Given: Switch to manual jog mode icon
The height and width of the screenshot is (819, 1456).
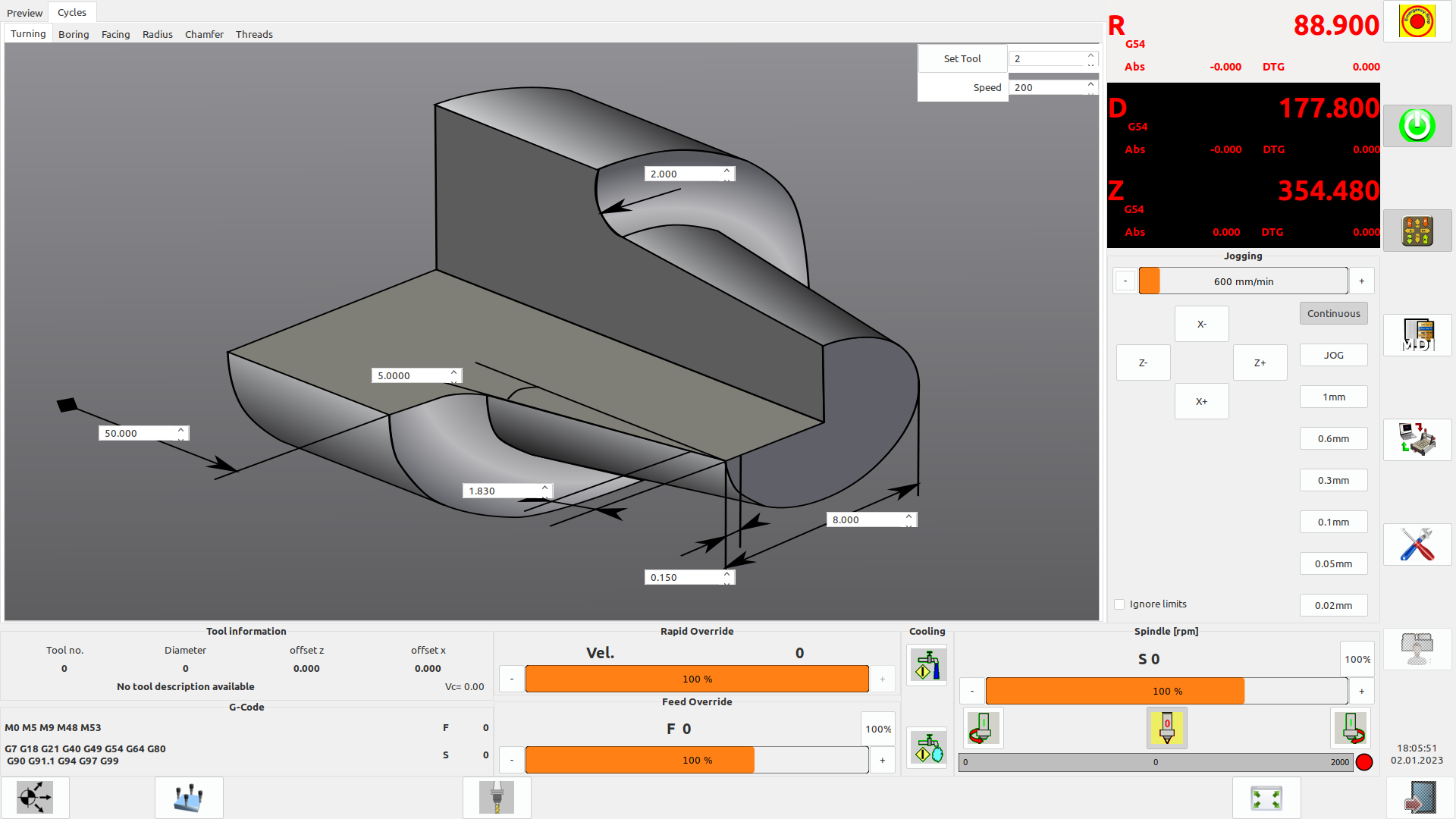Looking at the screenshot, I should [x=1417, y=231].
